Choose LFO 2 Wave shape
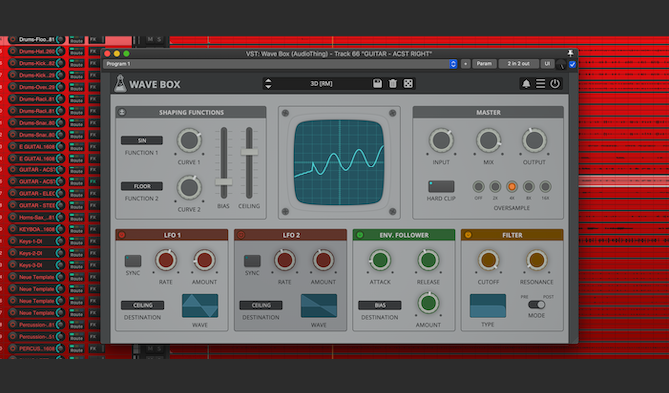The image size is (669, 393). coord(319,306)
